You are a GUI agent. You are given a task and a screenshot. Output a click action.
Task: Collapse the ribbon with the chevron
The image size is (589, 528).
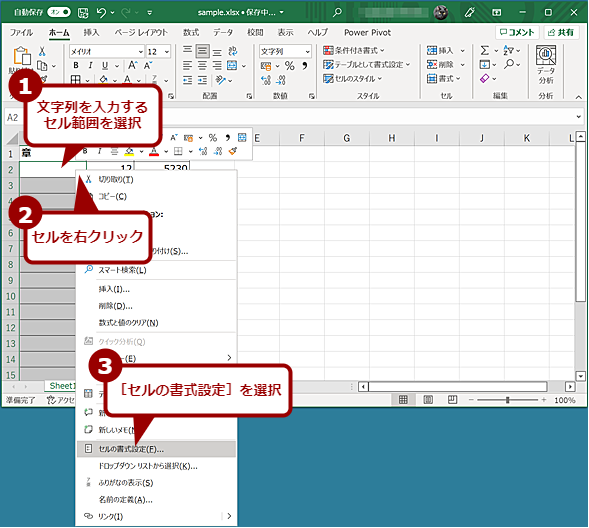(578, 97)
